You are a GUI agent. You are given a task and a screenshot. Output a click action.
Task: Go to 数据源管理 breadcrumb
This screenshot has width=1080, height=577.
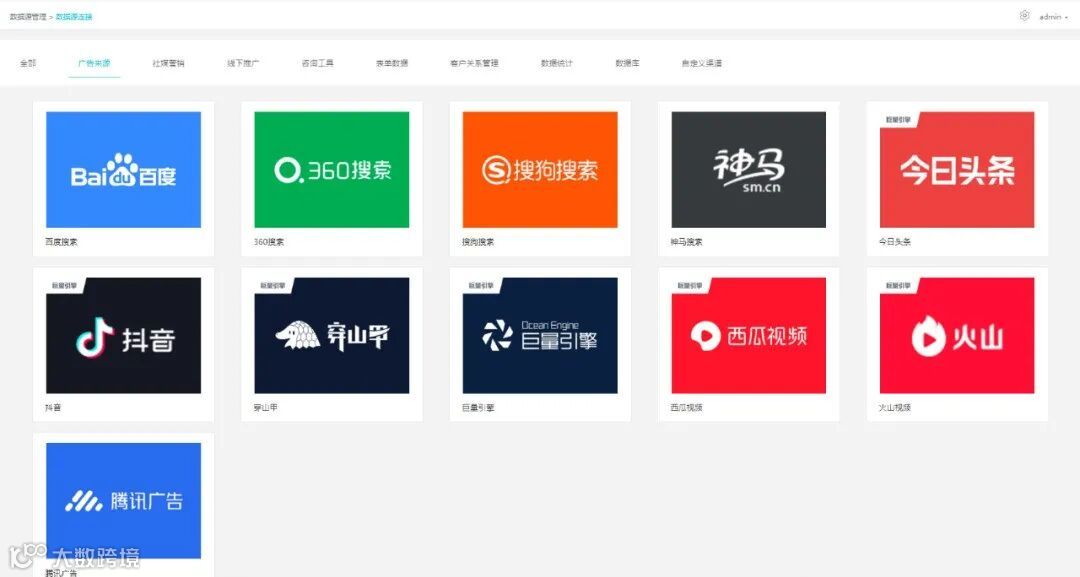[x=28, y=17]
